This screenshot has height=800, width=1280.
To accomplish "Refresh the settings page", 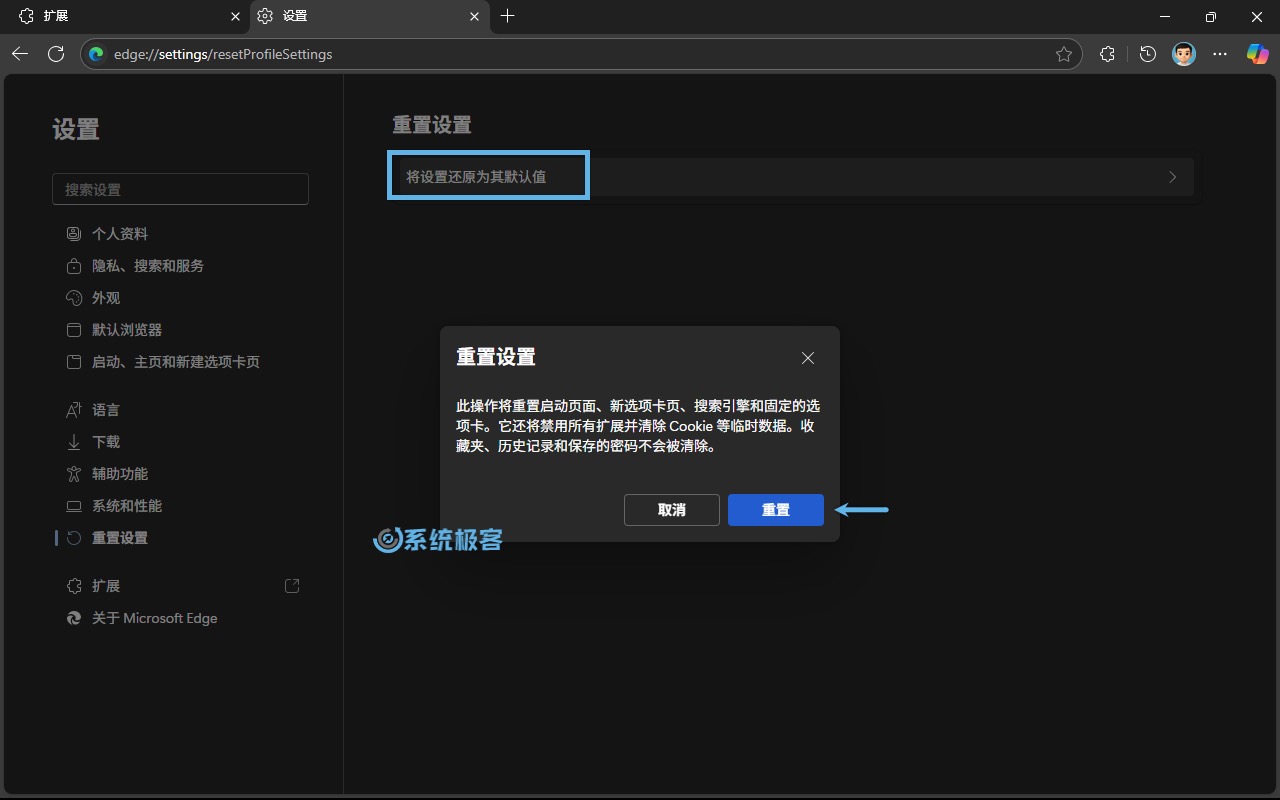I will (56, 54).
